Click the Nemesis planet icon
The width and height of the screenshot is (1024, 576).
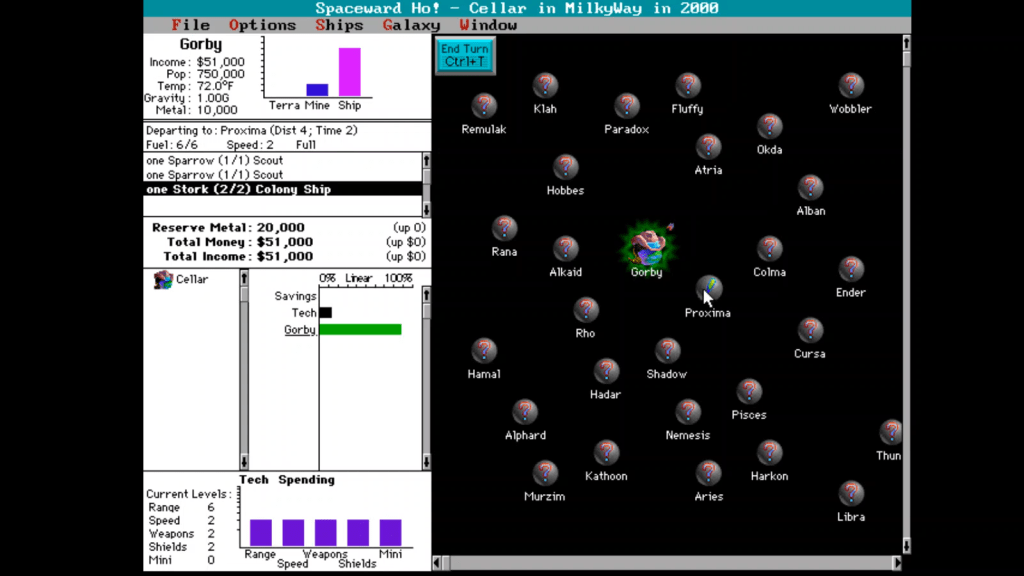click(x=688, y=412)
